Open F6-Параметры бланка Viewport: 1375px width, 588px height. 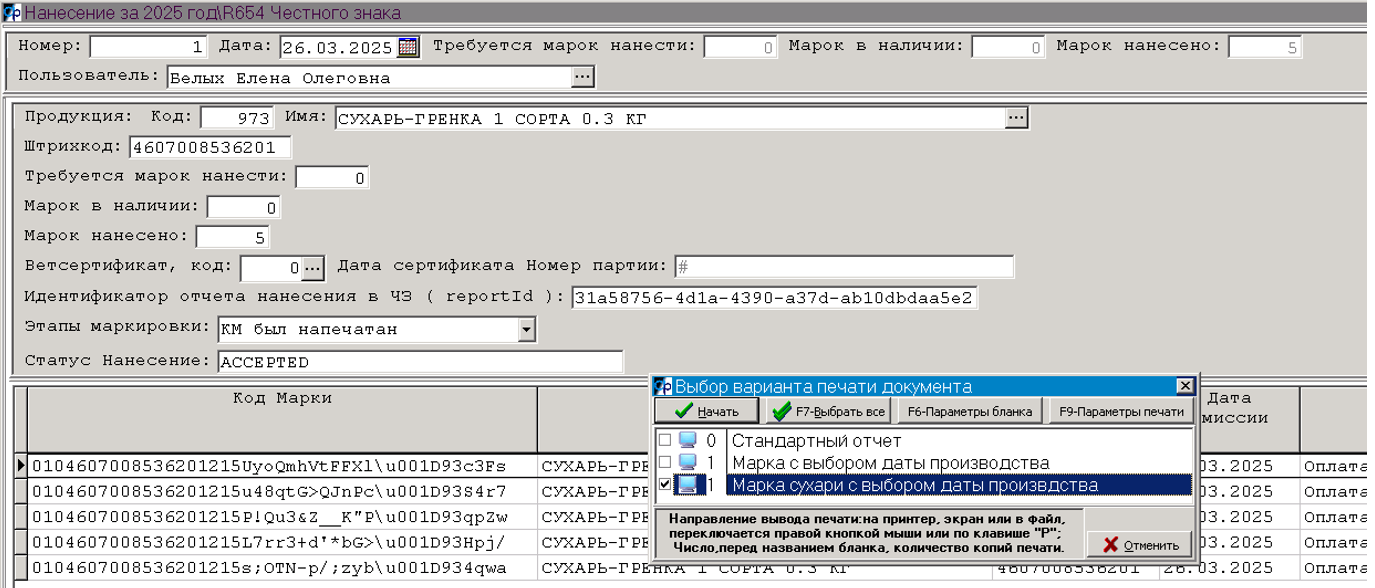coord(968,411)
